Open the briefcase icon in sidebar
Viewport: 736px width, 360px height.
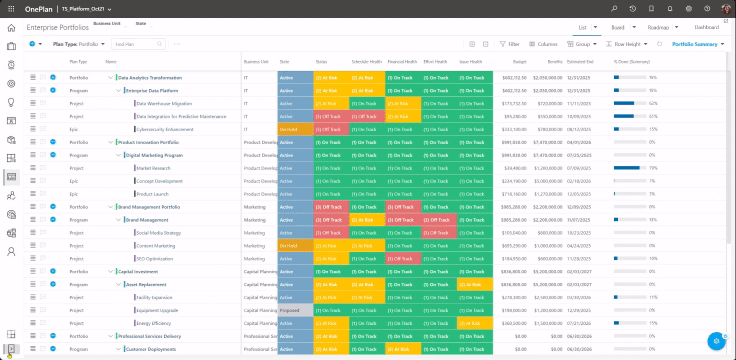click(x=11, y=46)
